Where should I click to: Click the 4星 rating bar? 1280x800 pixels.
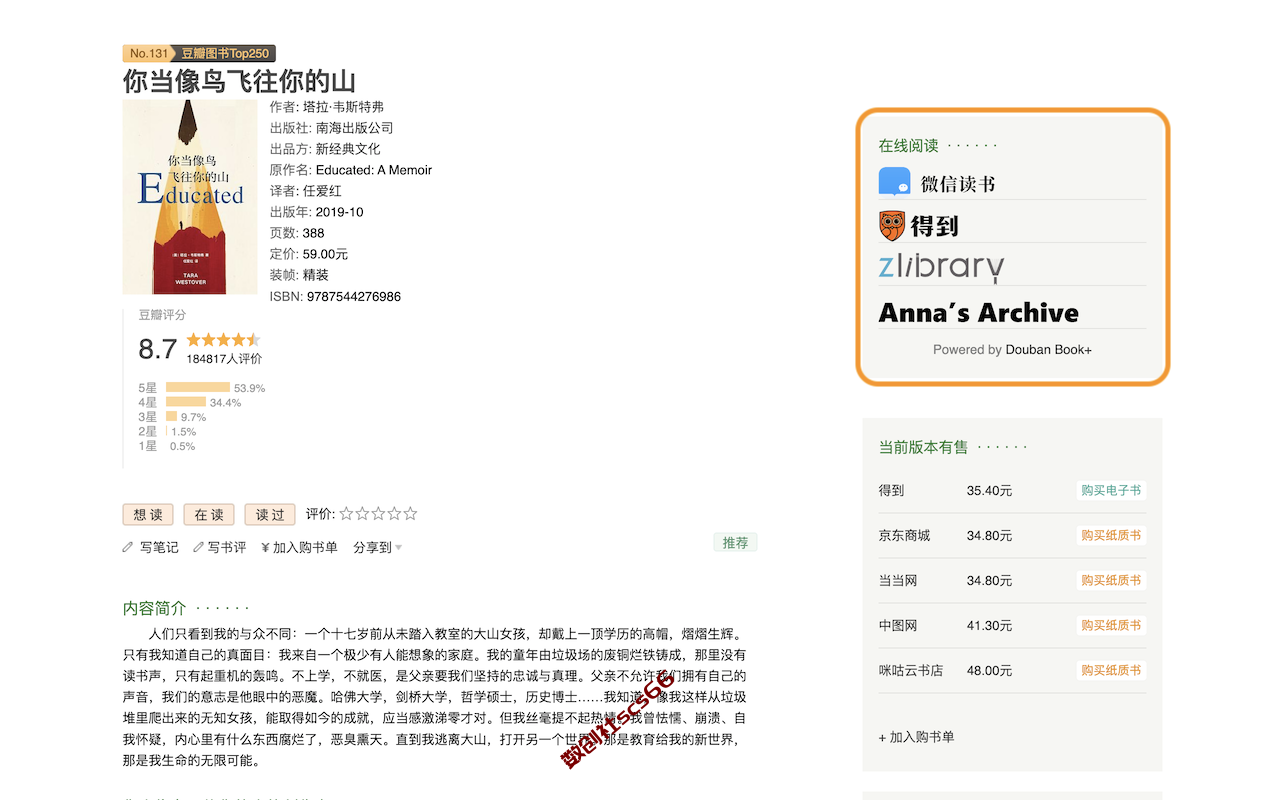pos(186,402)
